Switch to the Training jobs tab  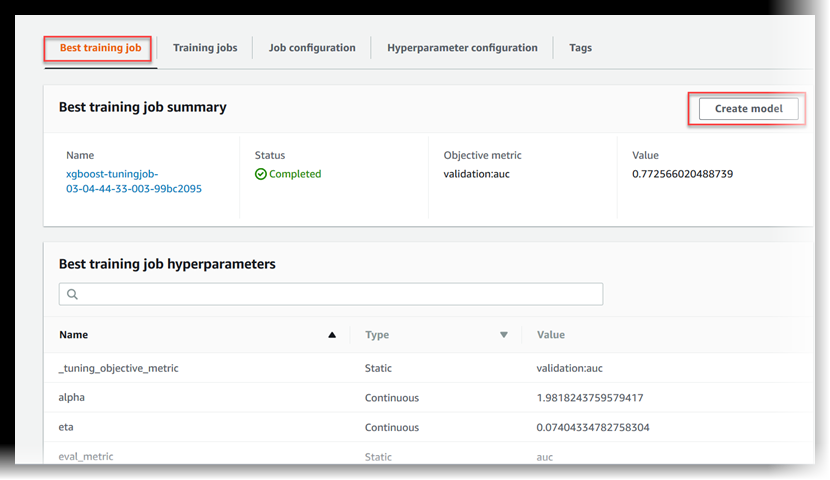205,48
